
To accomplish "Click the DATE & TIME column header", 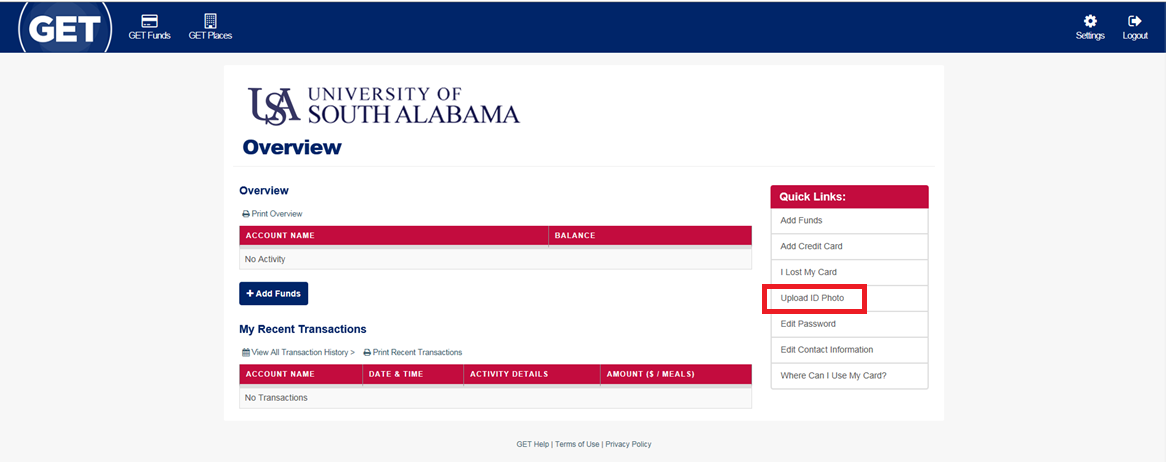I will tap(413, 374).
